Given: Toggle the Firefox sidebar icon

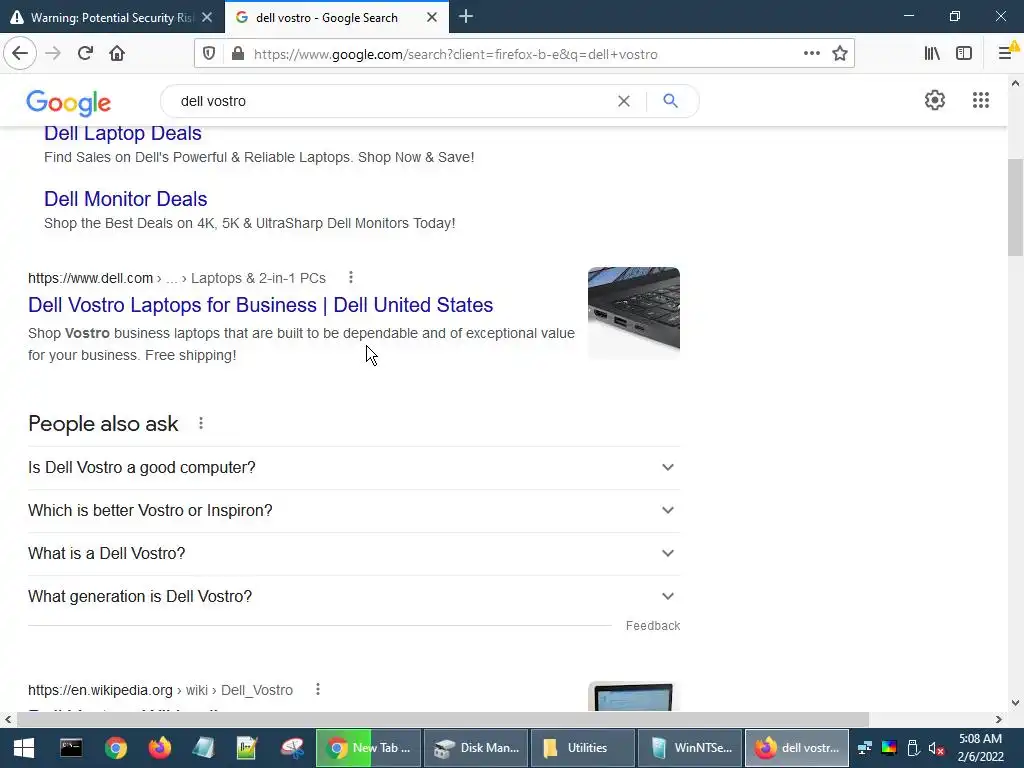Looking at the screenshot, I should pyautogui.click(x=964, y=54).
